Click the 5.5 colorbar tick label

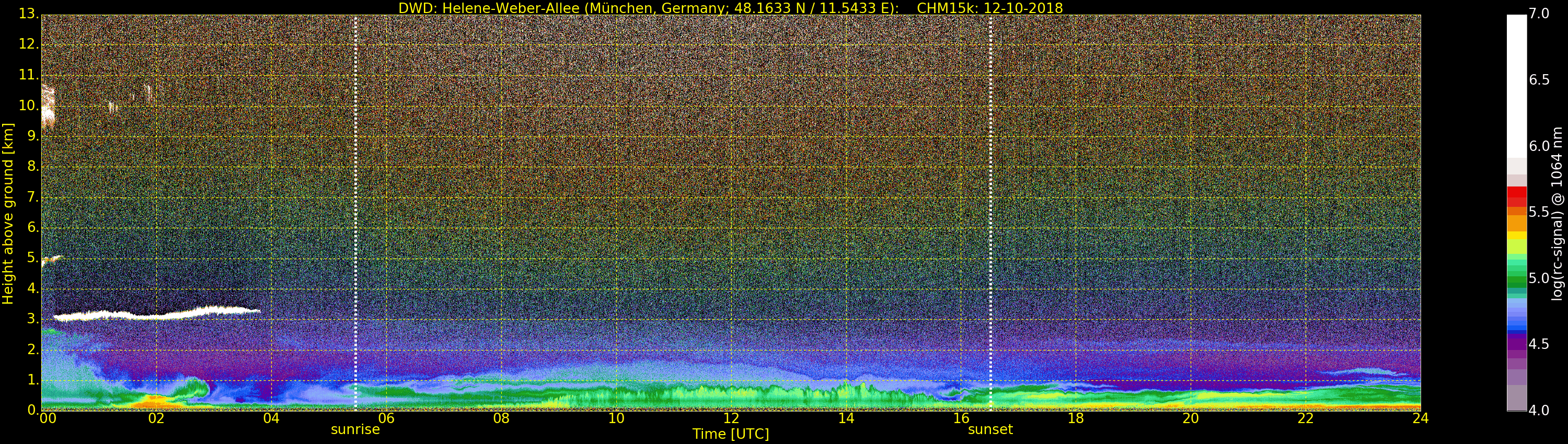[x=1539, y=212]
